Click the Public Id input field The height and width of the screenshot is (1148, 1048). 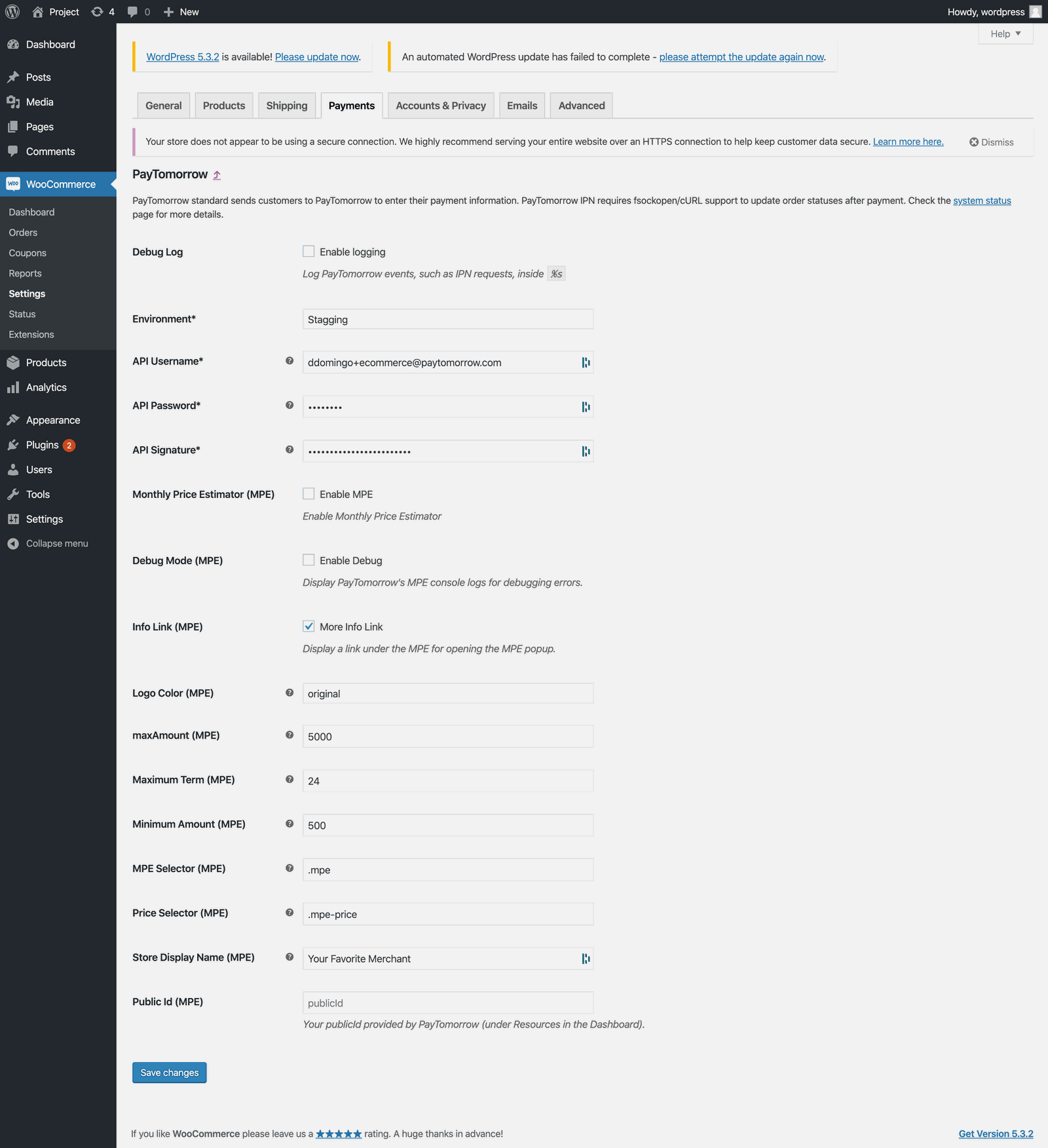[x=448, y=1003]
